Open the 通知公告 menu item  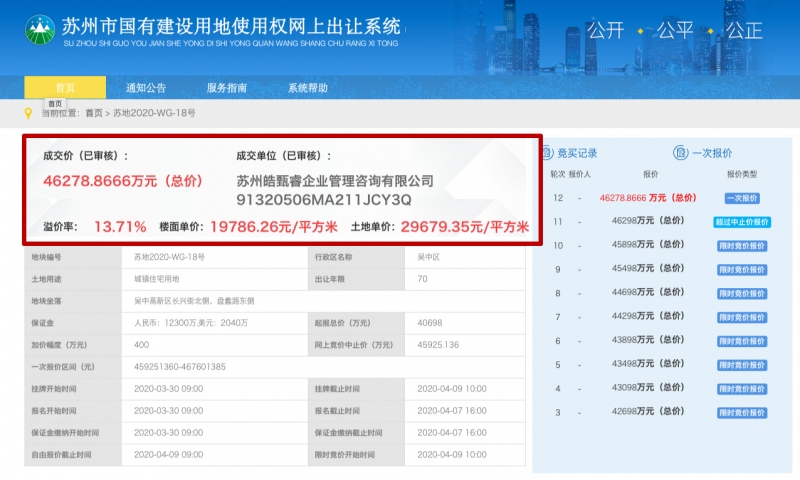click(x=146, y=88)
